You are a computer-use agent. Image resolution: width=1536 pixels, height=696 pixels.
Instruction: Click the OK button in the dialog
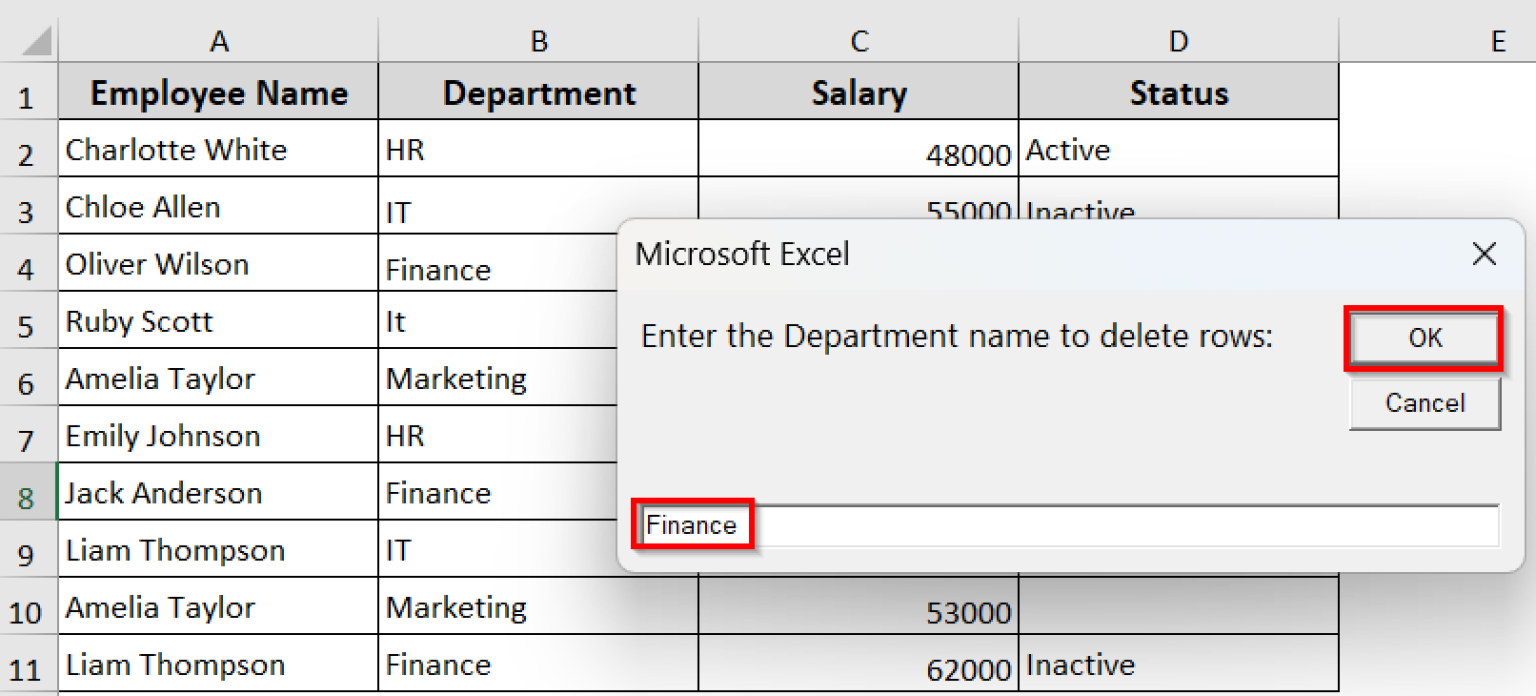1424,338
